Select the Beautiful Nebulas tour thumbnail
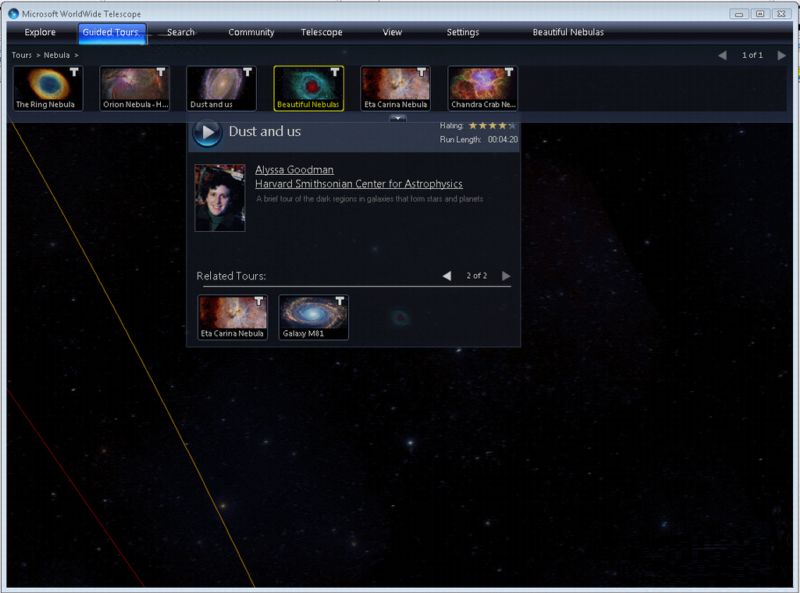This screenshot has height=593, width=800. (309, 88)
